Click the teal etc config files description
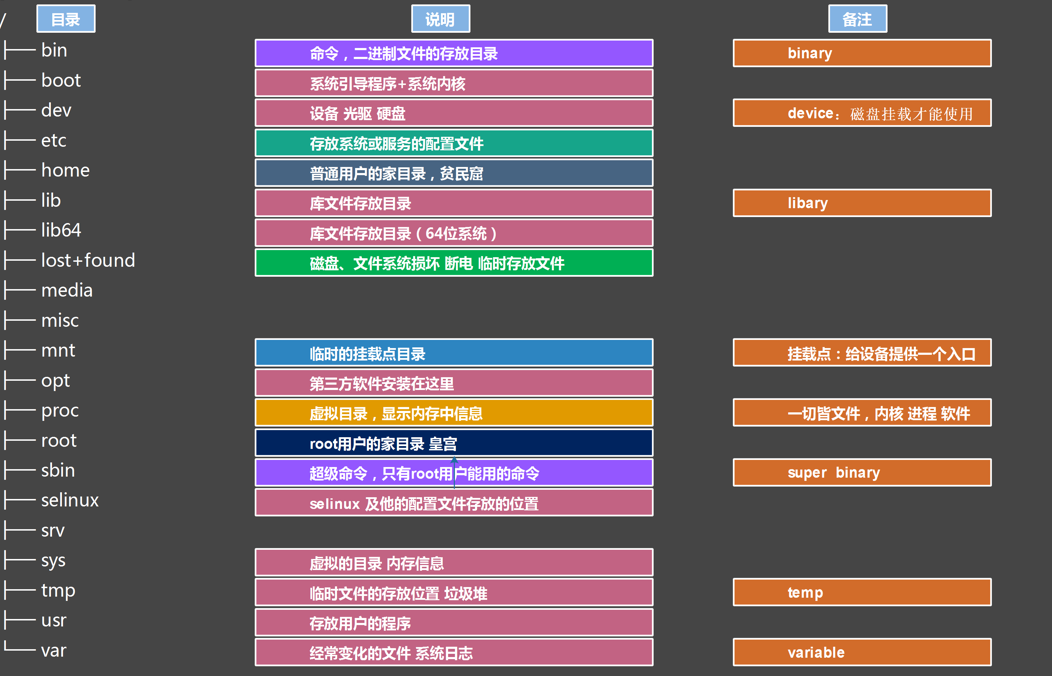 (x=454, y=143)
